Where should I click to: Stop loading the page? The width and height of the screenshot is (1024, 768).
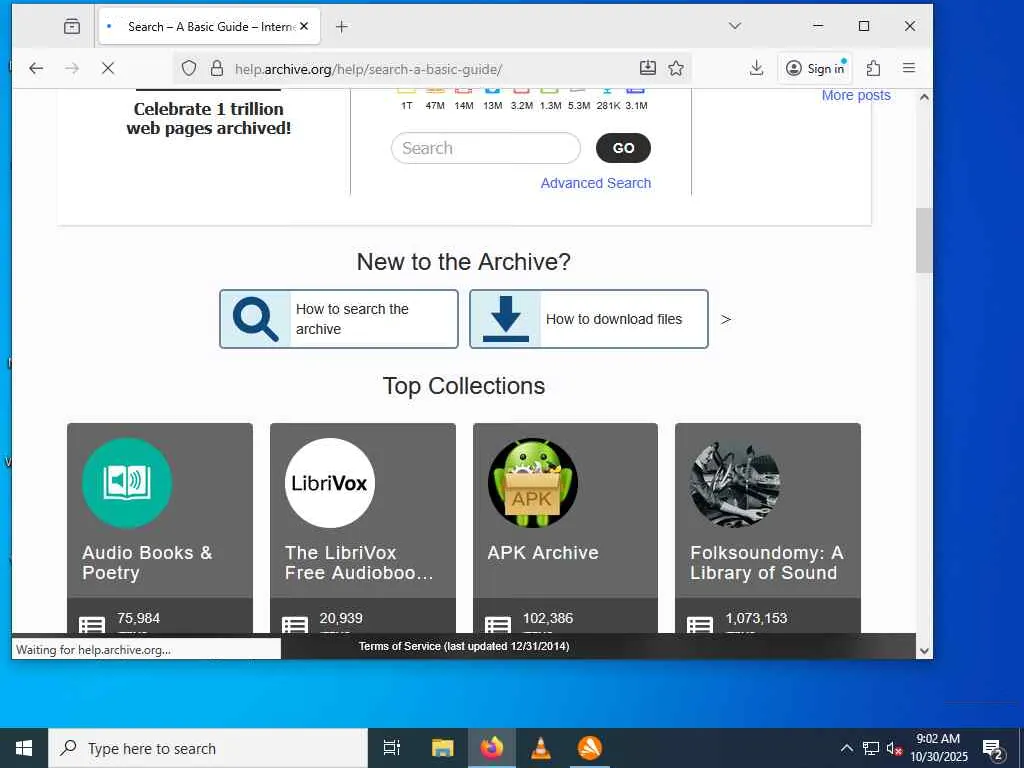click(x=108, y=69)
